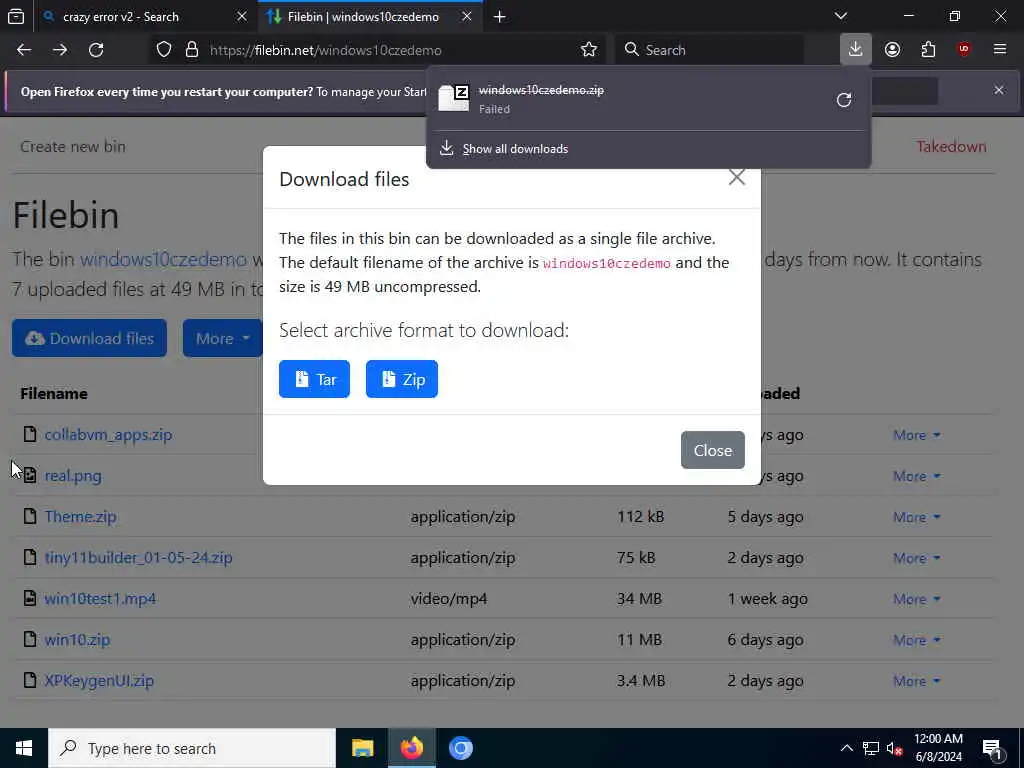This screenshot has height=768, width=1024.
Task: Open File Explorer from the taskbar
Action: point(362,748)
